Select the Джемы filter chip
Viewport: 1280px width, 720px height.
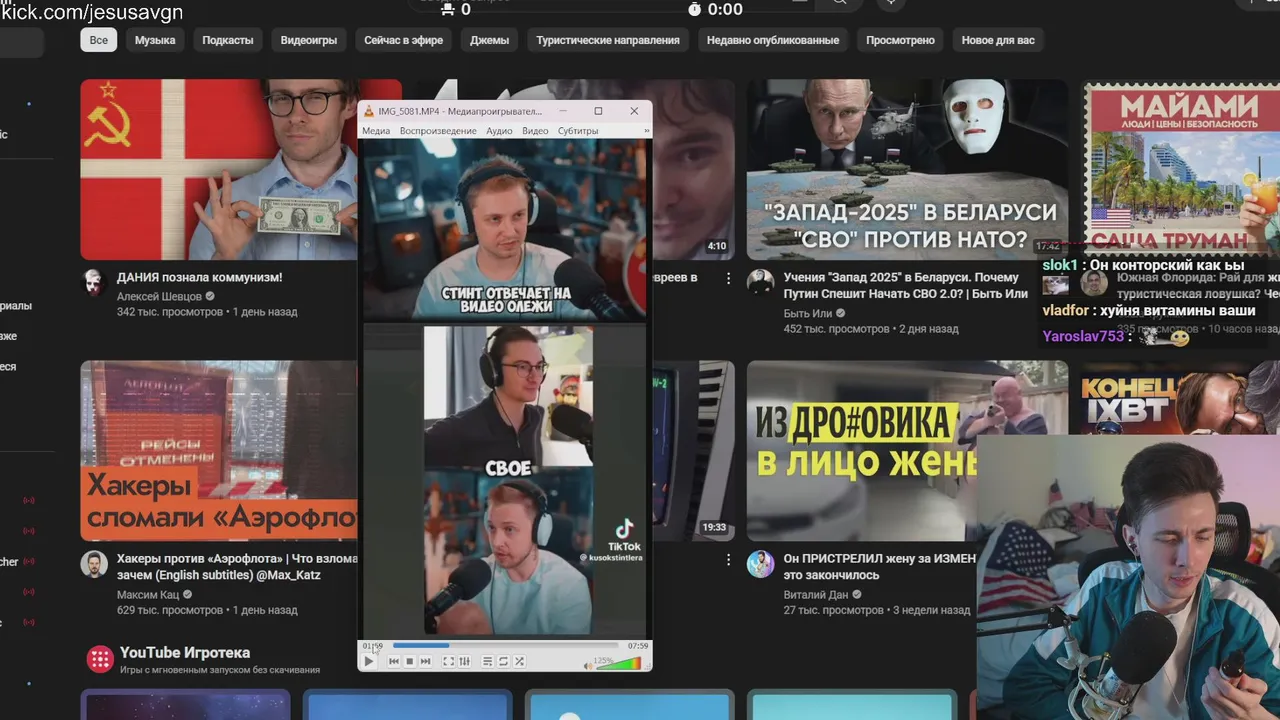click(x=490, y=40)
